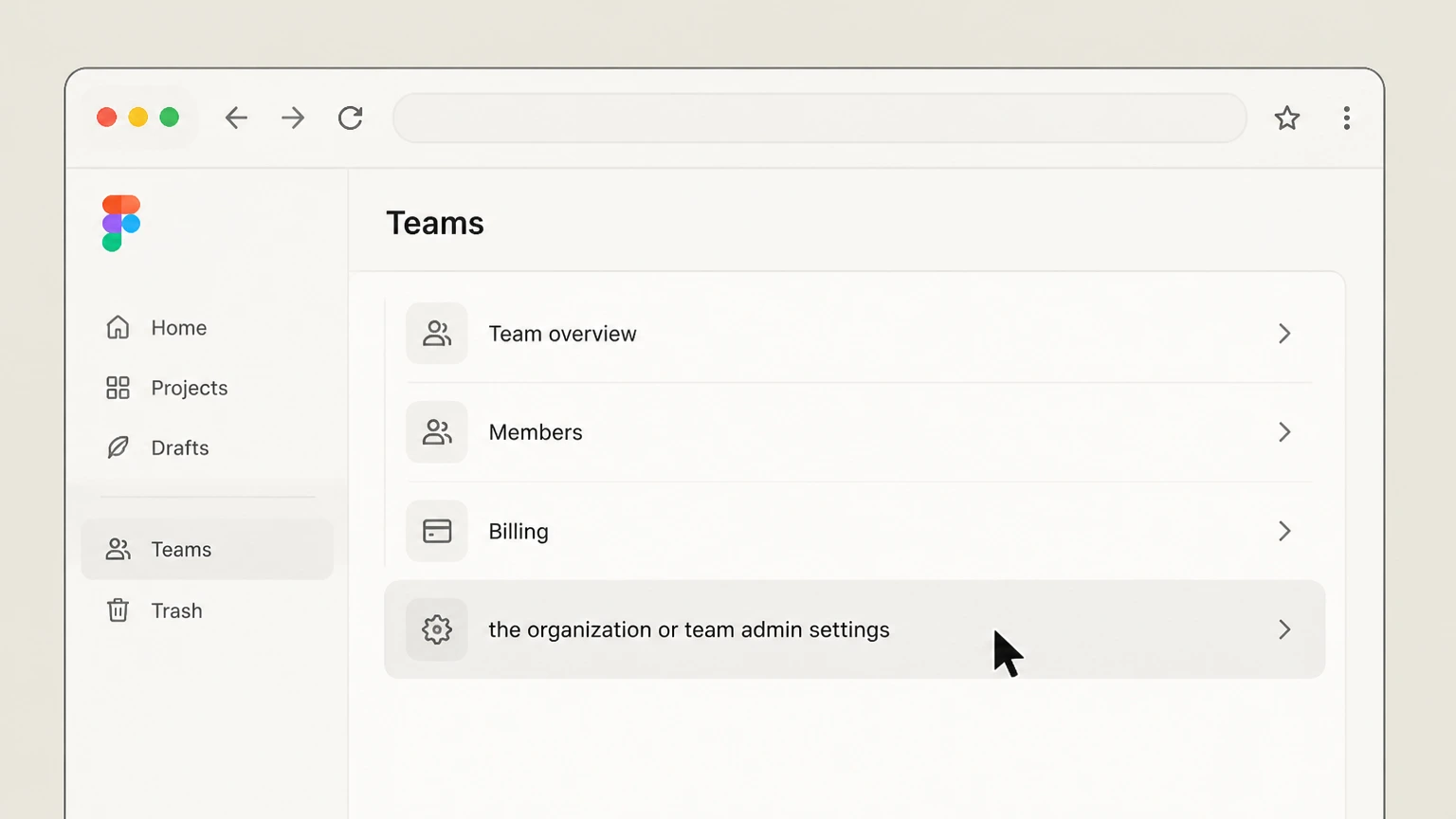Screen dimensions: 1456x819
Task: Open Trash from the sidebar
Action: click(176, 610)
